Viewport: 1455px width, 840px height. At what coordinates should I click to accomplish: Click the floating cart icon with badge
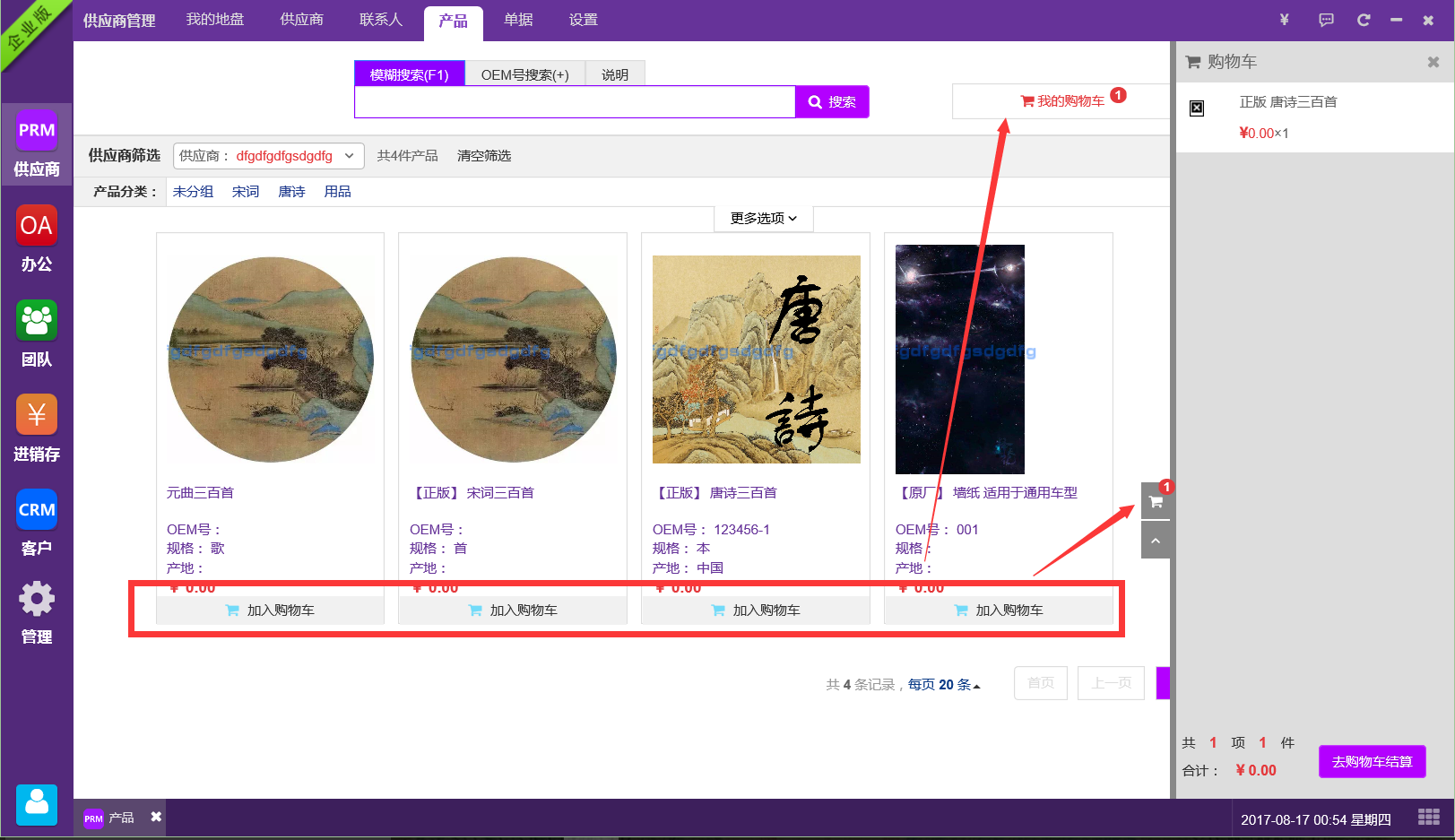pyautogui.click(x=1156, y=502)
